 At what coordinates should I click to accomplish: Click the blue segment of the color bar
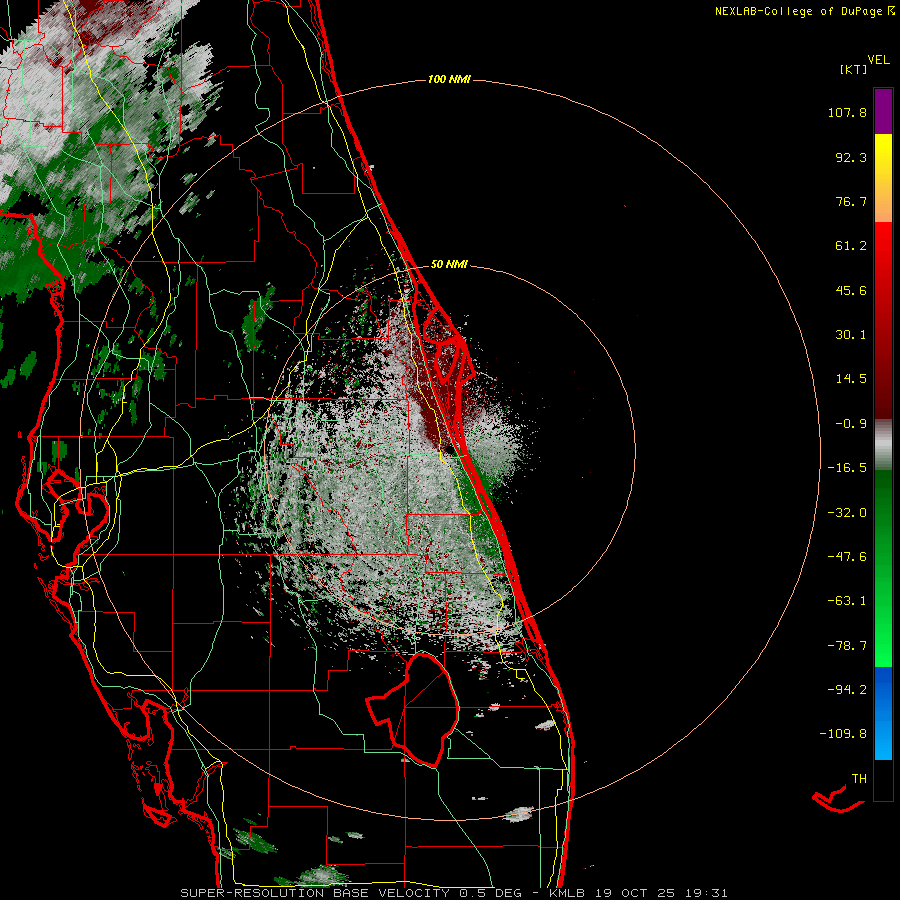[x=883, y=713]
